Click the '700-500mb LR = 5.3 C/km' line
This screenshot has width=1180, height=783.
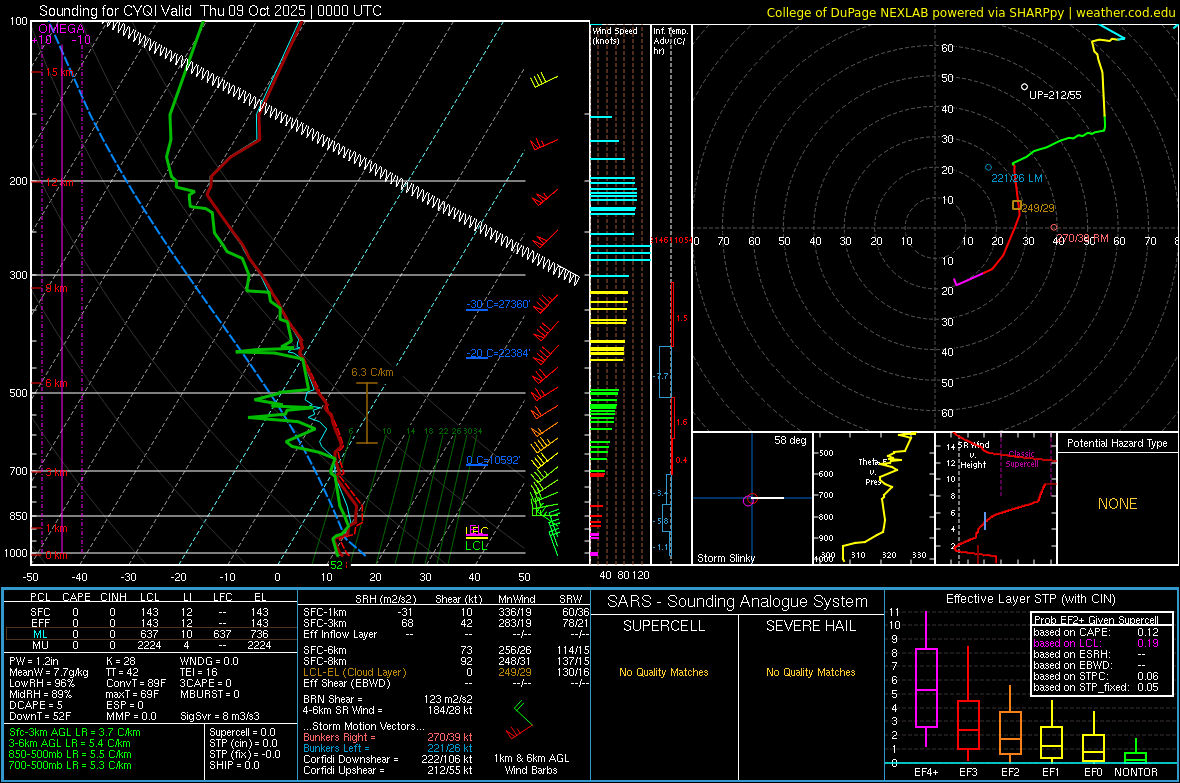pyautogui.click(x=70, y=765)
